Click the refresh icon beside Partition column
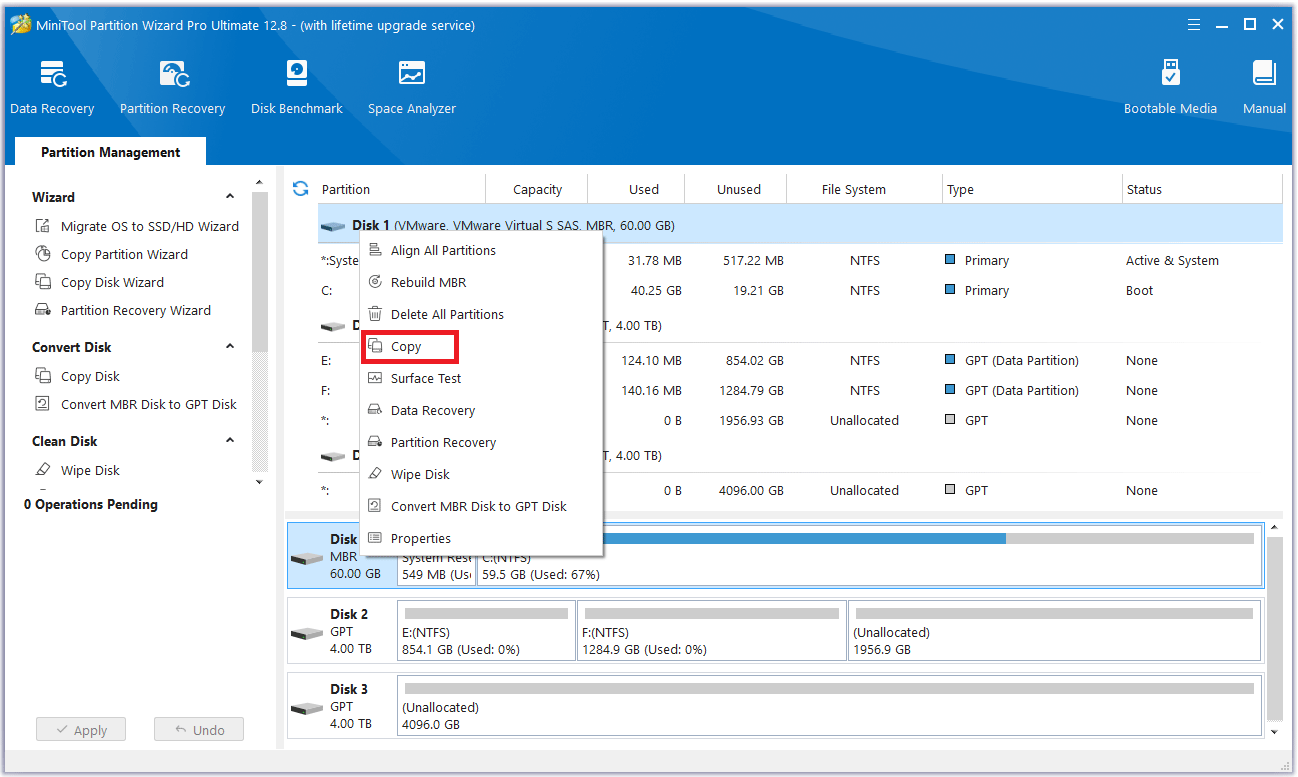The height and width of the screenshot is (777, 1298). tap(300, 188)
